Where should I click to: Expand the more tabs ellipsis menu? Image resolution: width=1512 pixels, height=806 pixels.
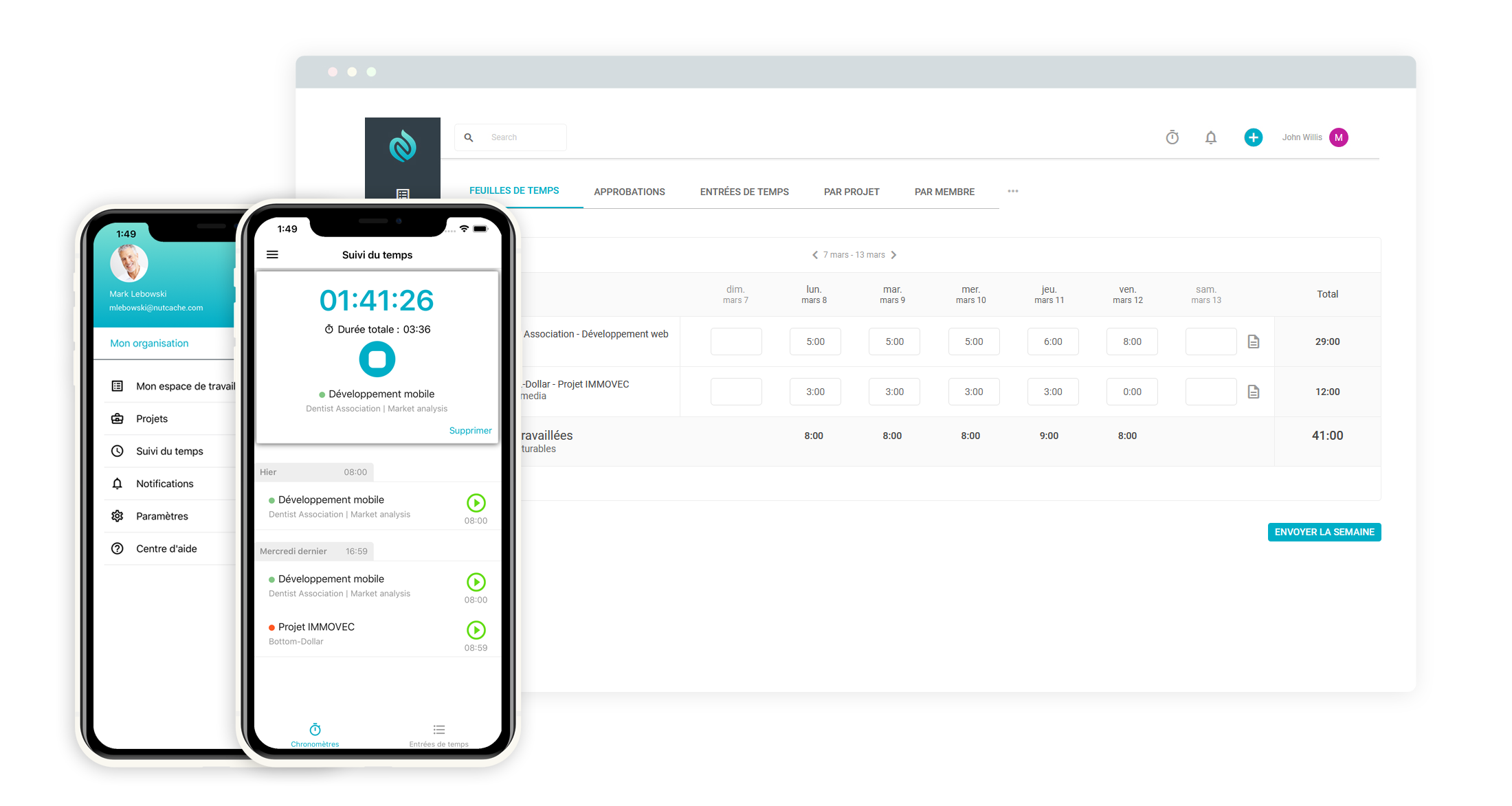click(x=1012, y=191)
